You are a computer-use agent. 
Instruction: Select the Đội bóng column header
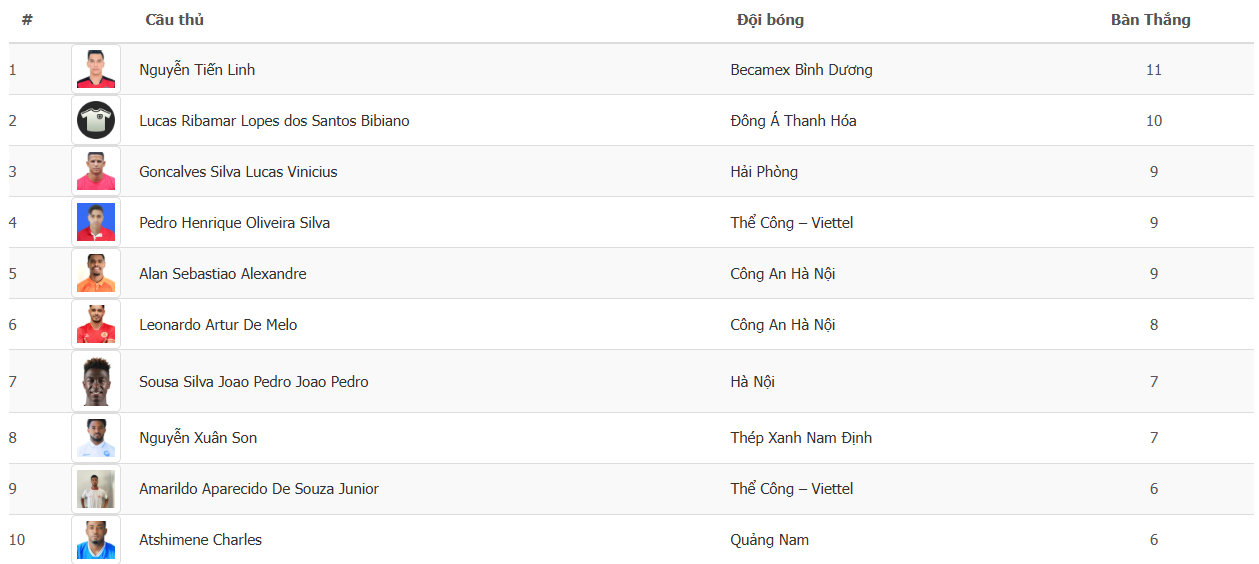tap(770, 20)
